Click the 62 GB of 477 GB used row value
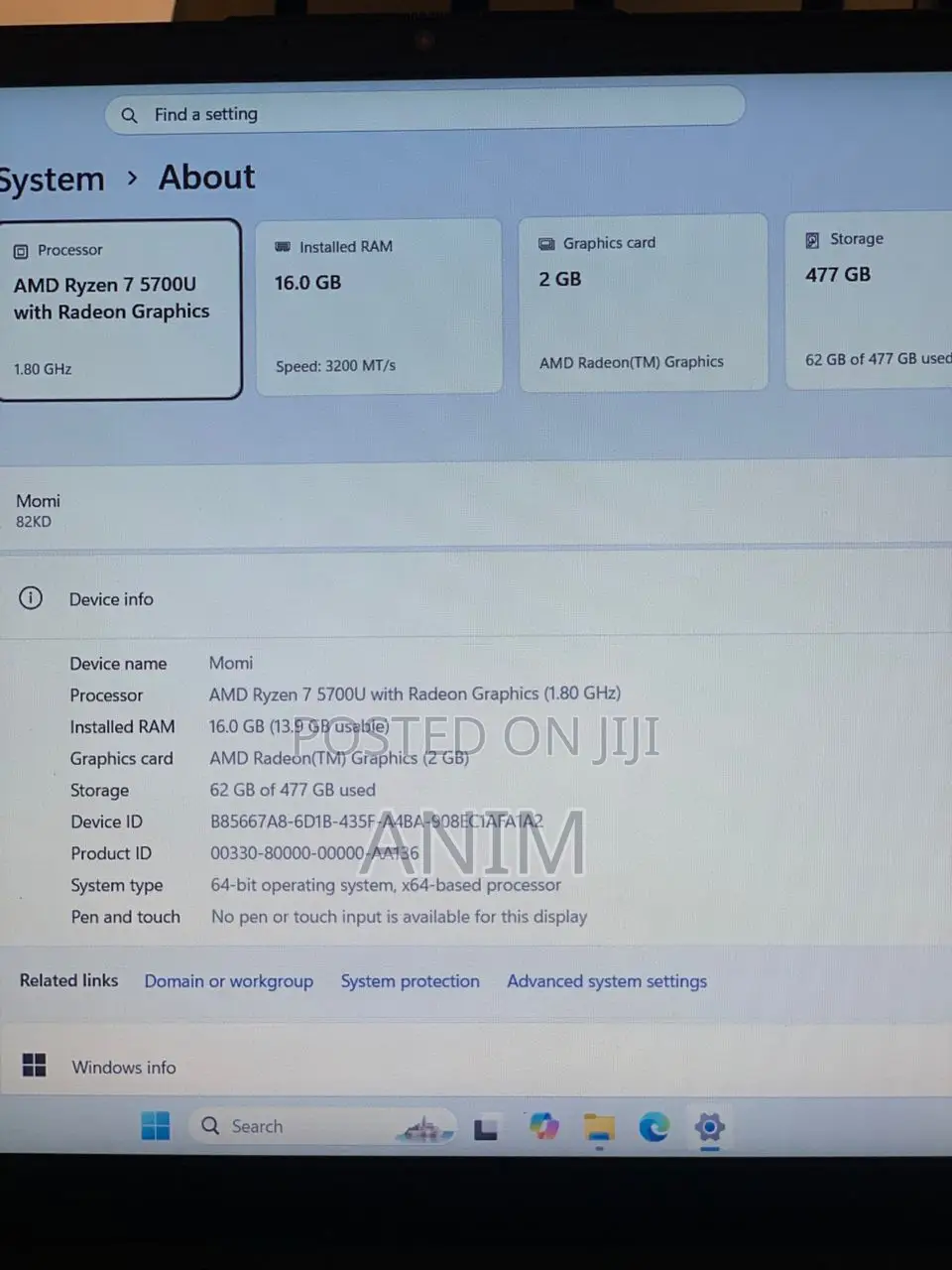The height and width of the screenshot is (1270, 952). click(293, 790)
